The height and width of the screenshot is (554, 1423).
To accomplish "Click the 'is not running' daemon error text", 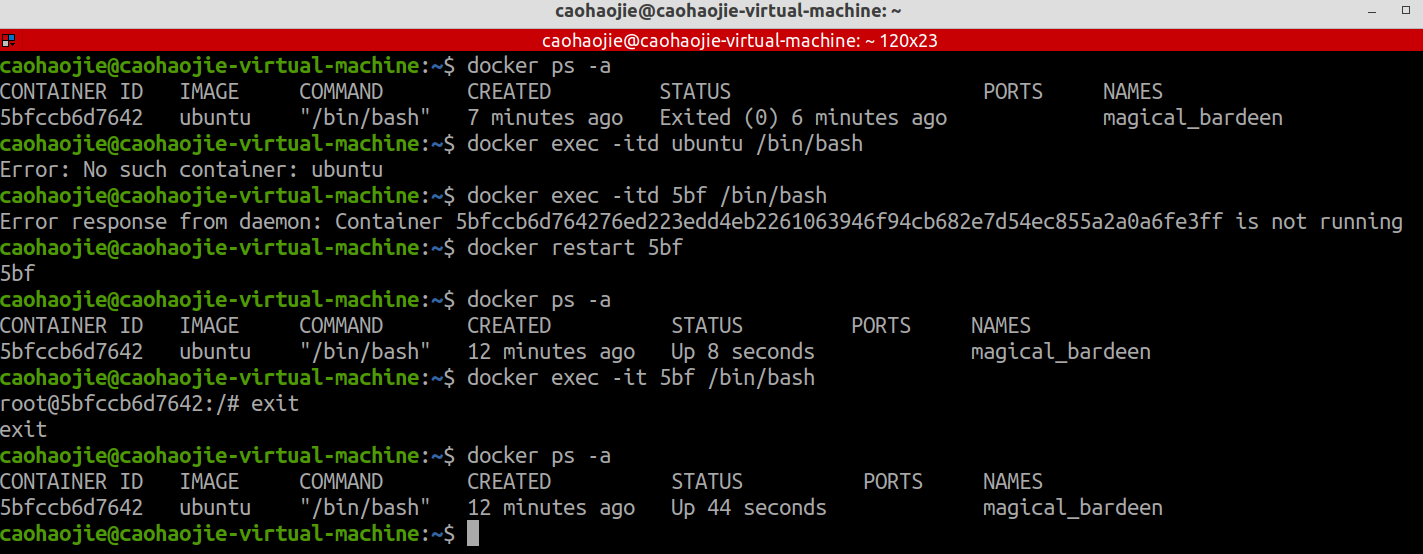I will pyautogui.click(x=1319, y=222).
